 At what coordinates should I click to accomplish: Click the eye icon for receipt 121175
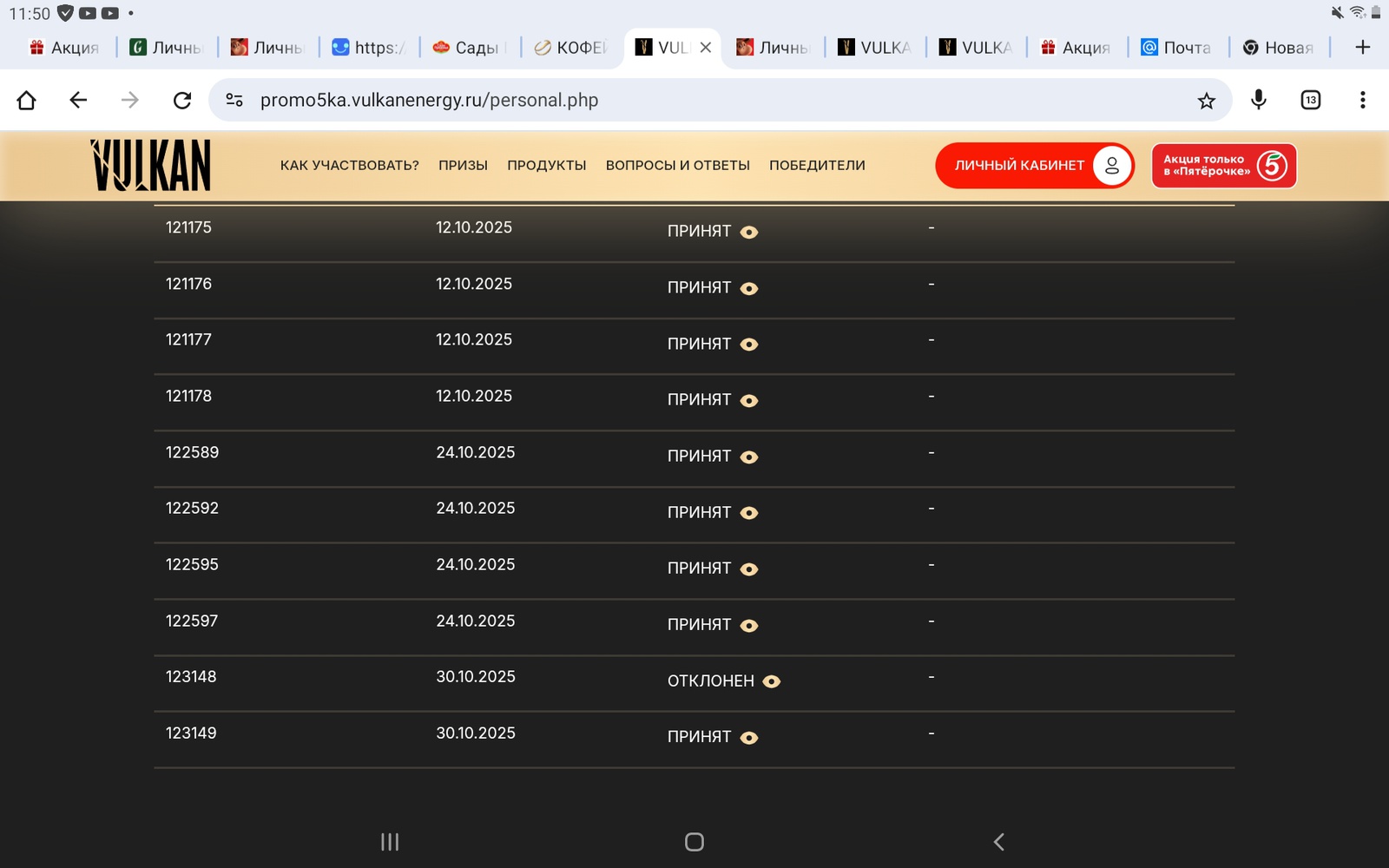pyautogui.click(x=749, y=232)
